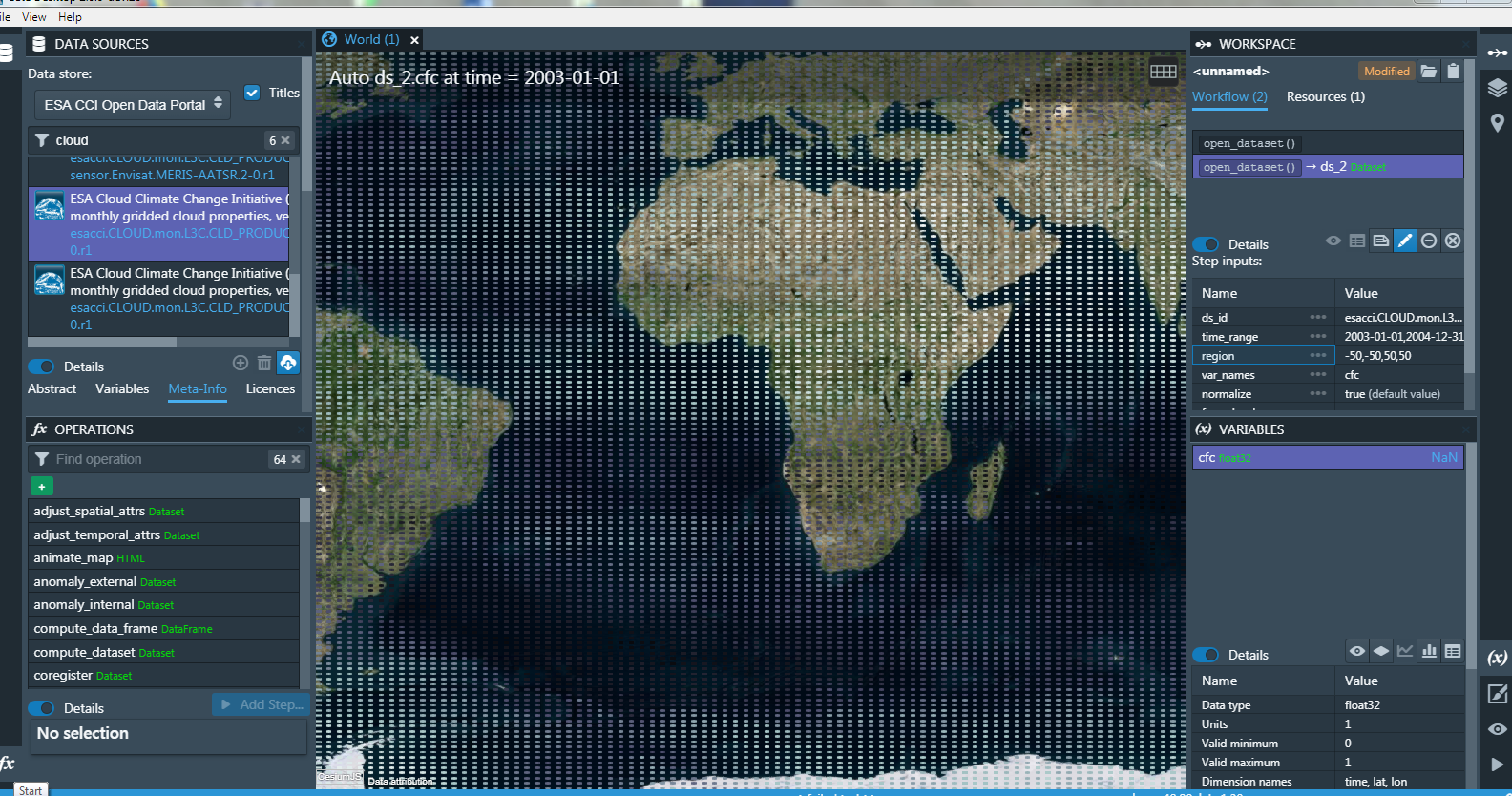Click the Start button in taskbar
Viewport: 1512px width, 796px height.
click(x=31, y=790)
